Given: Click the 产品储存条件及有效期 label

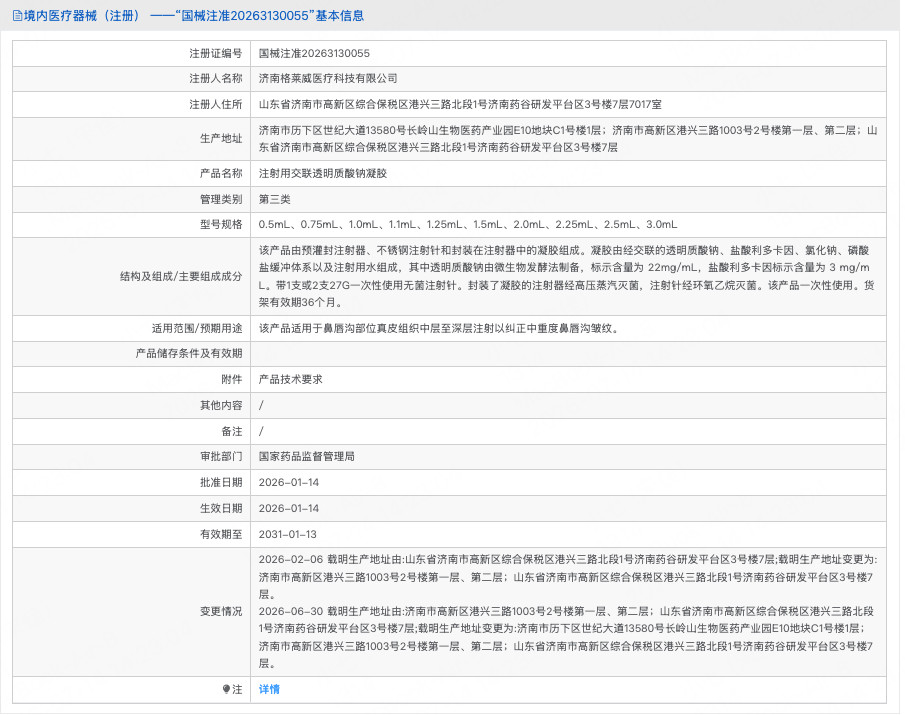Looking at the screenshot, I should [189, 354].
